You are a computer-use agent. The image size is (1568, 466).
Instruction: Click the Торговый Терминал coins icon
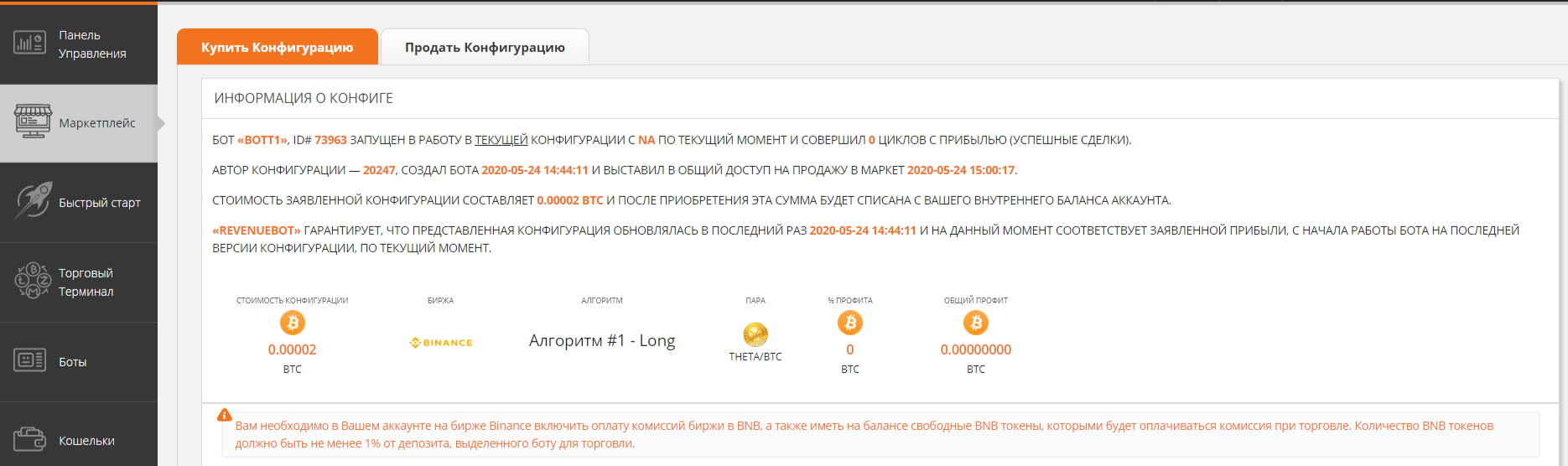coord(33,281)
